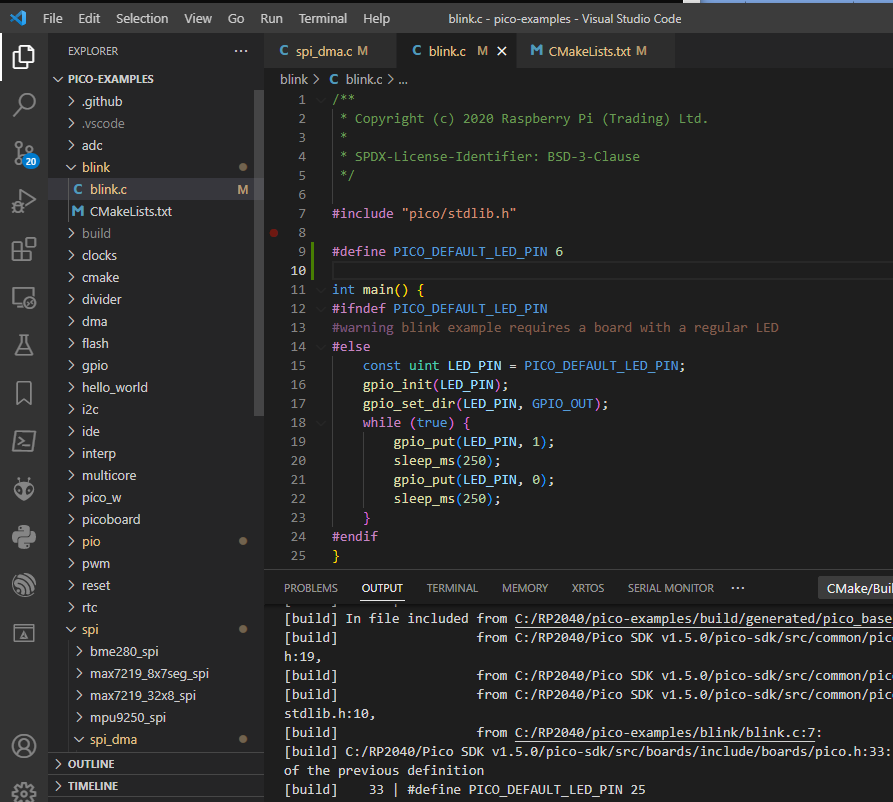
Task: Open the sidebar icon below Espressif
Action: pos(23,633)
